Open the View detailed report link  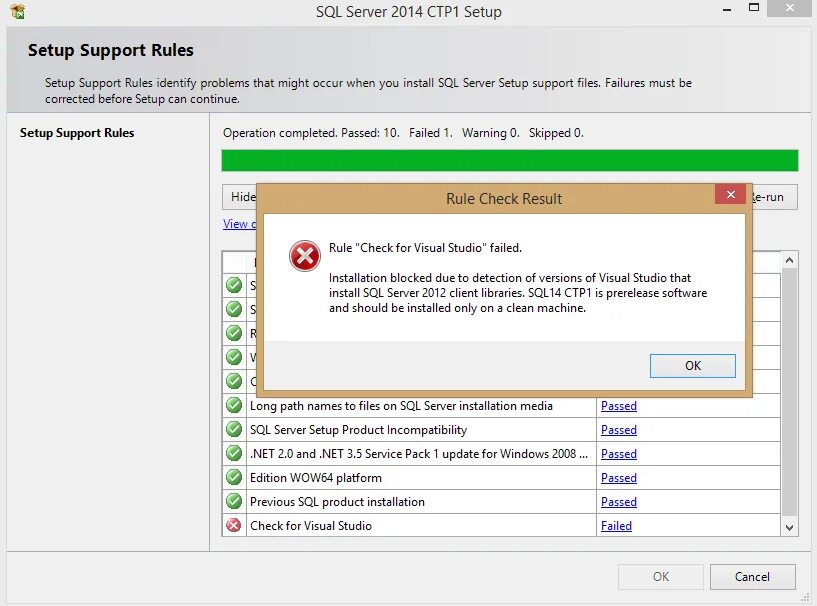pyautogui.click(x=240, y=224)
